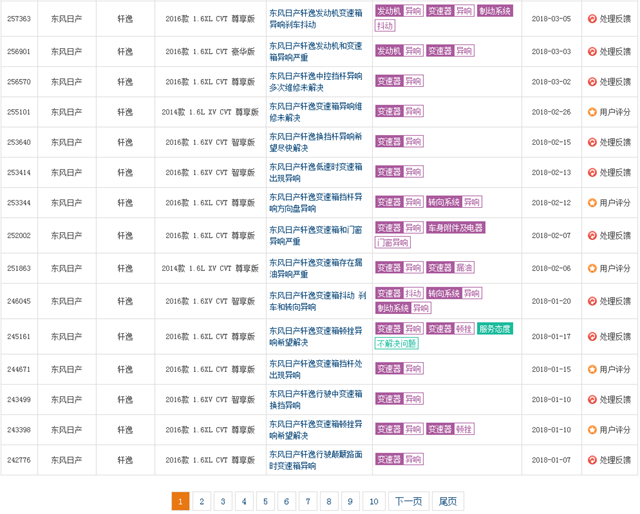Click the 用户评分 star icon for complaint 251863

click(592, 268)
